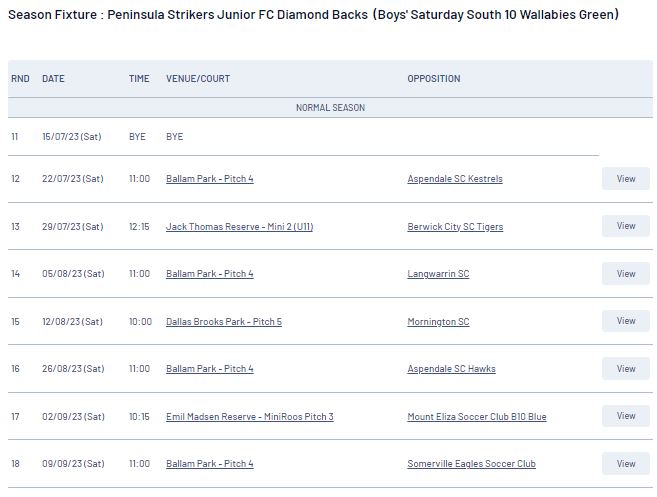Open Berwick City SC Tigers link
The width and height of the screenshot is (657, 497).
pyautogui.click(x=455, y=227)
